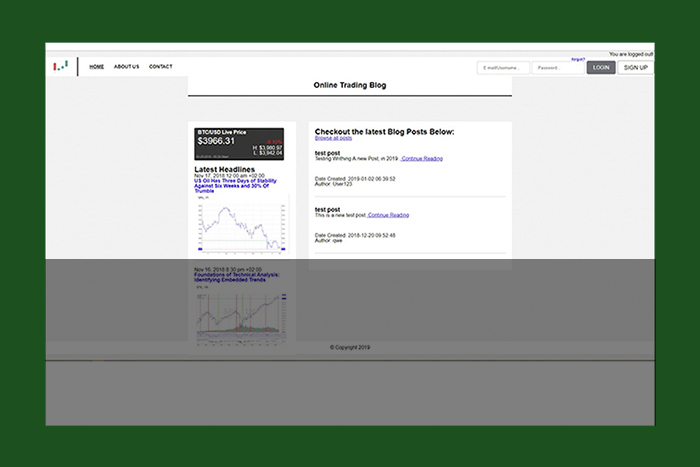Continue Reading the new test post
The width and height of the screenshot is (700, 467).
click(x=388, y=215)
